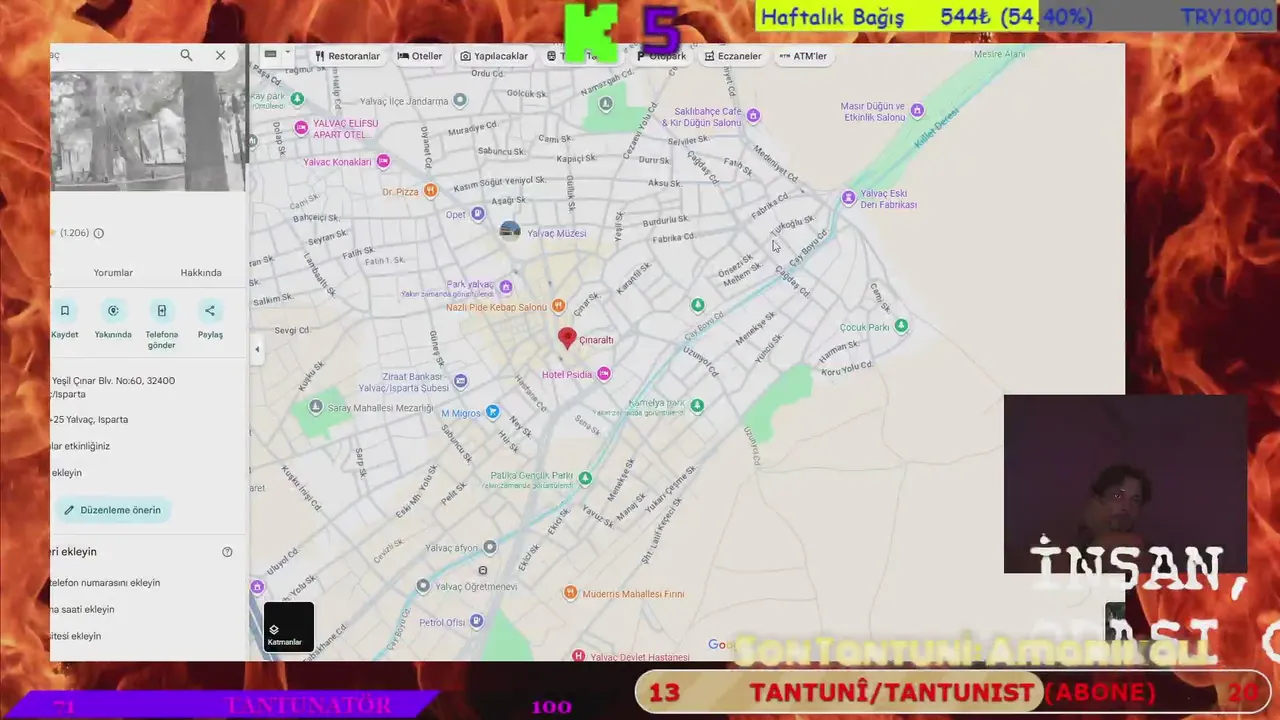Select Hotel Psidia marker

point(603,374)
